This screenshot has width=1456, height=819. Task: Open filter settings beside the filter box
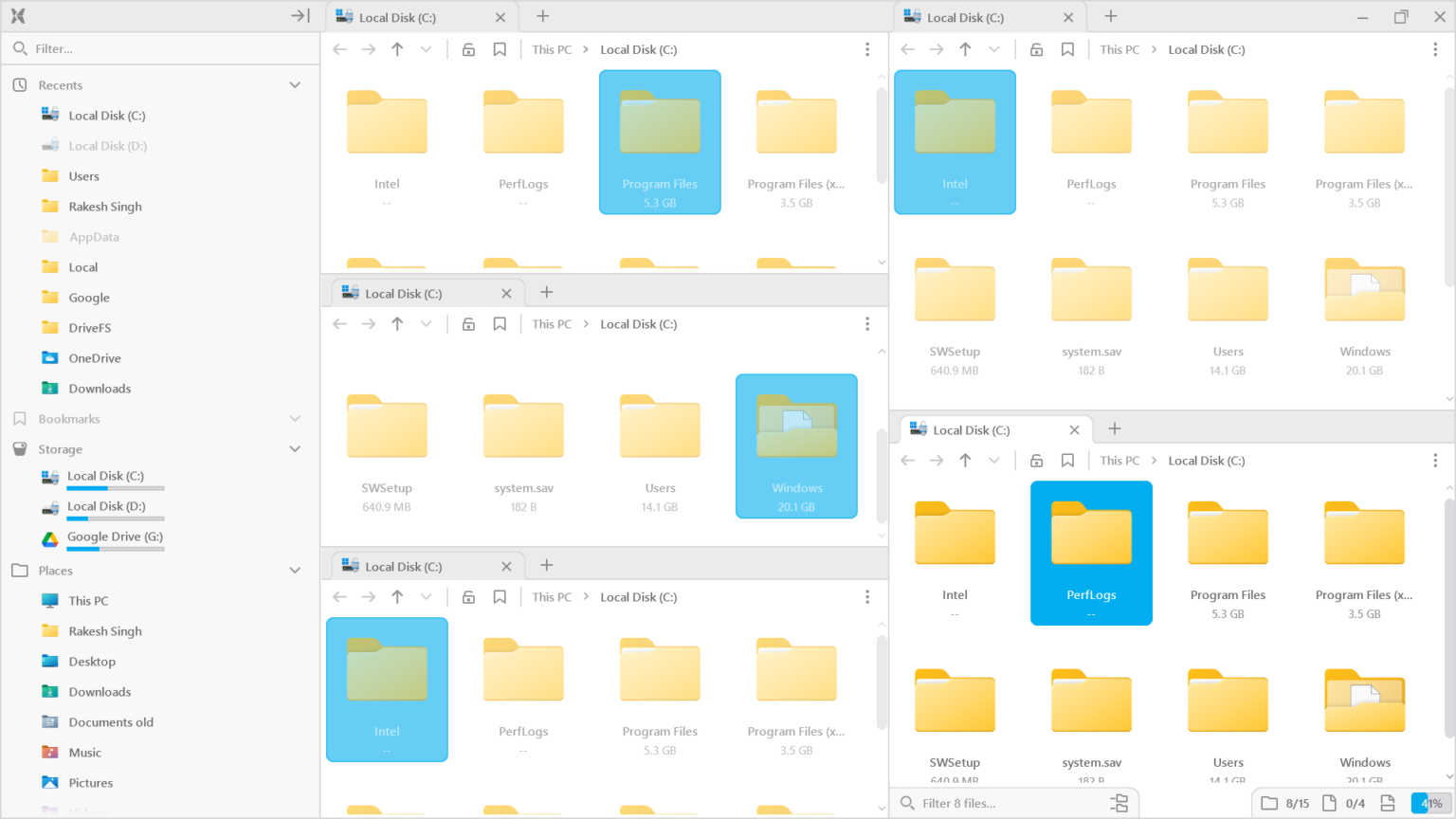(x=1119, y=803)
